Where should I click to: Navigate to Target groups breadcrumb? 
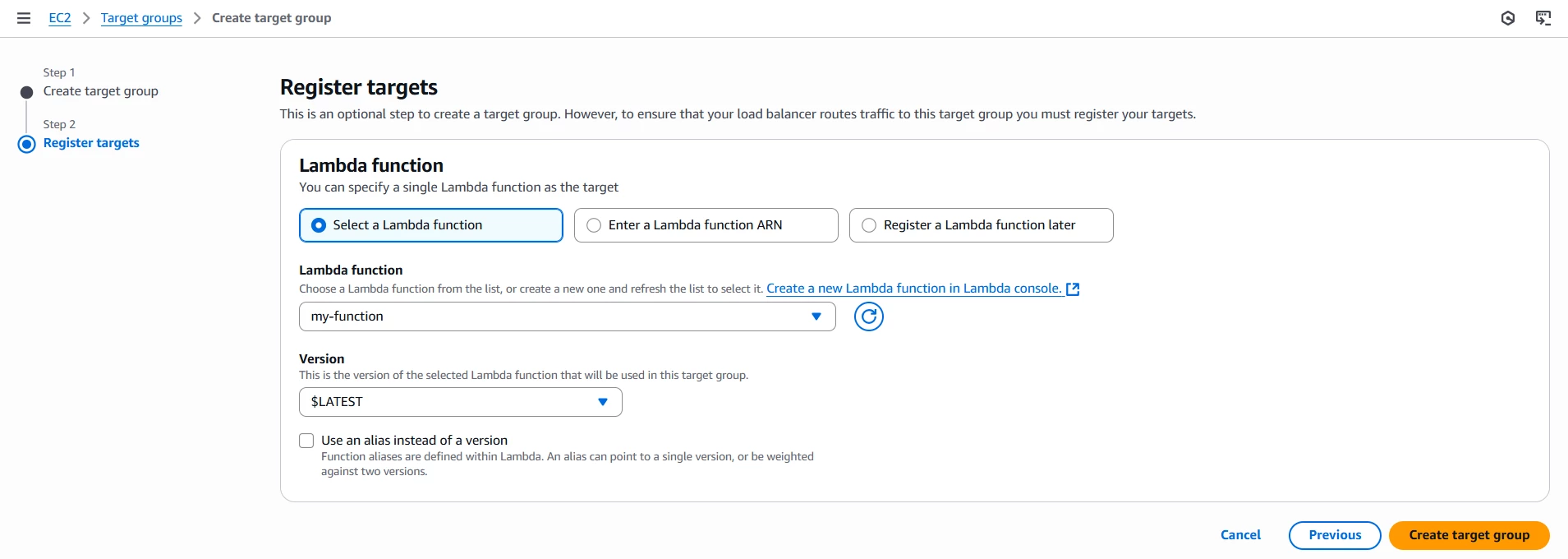click(x=141, y=18)
